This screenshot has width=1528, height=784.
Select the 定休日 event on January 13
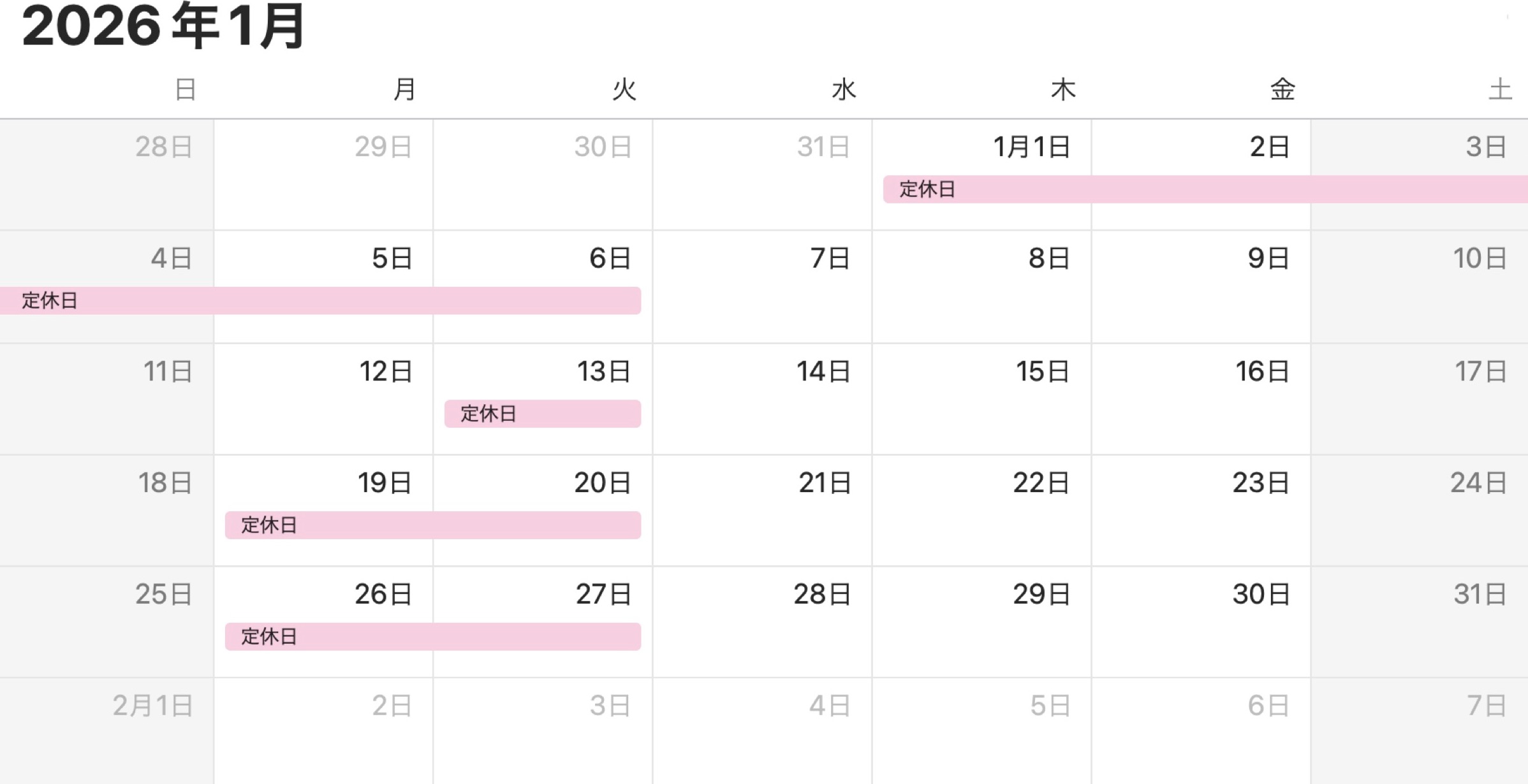click(x=542, y=414)
